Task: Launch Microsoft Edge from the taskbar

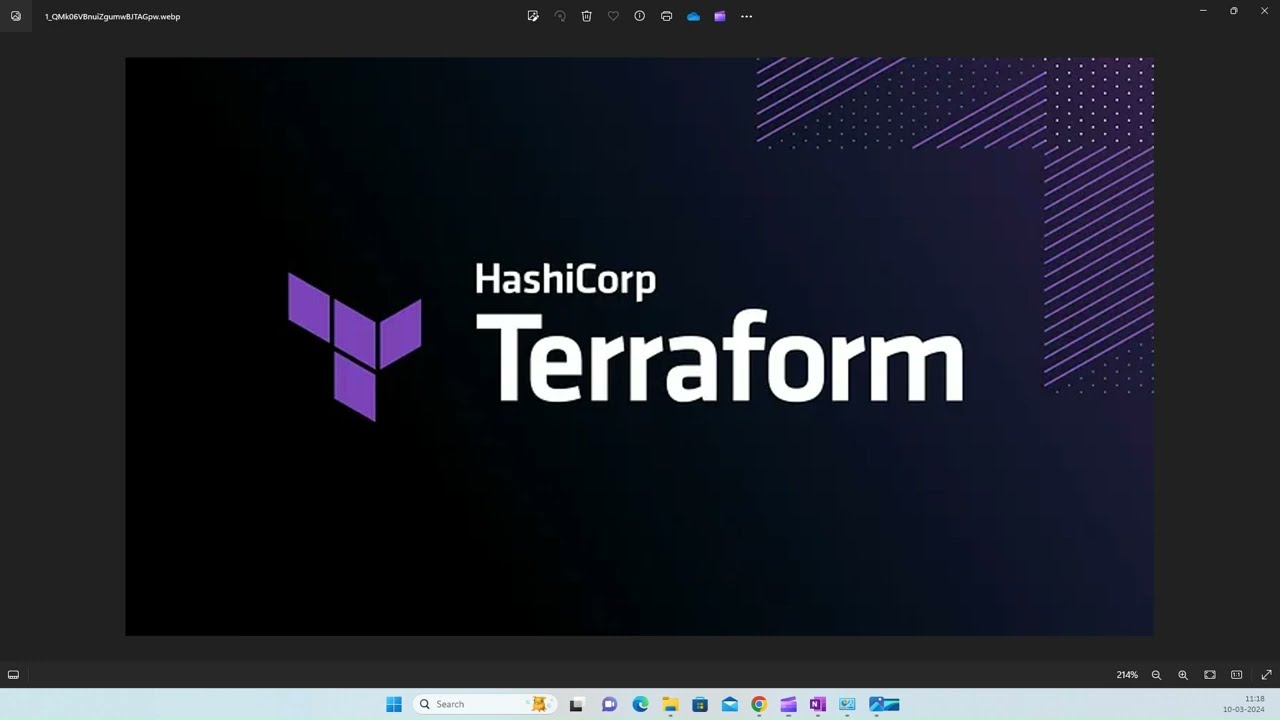Action: [x=640, y=704]
